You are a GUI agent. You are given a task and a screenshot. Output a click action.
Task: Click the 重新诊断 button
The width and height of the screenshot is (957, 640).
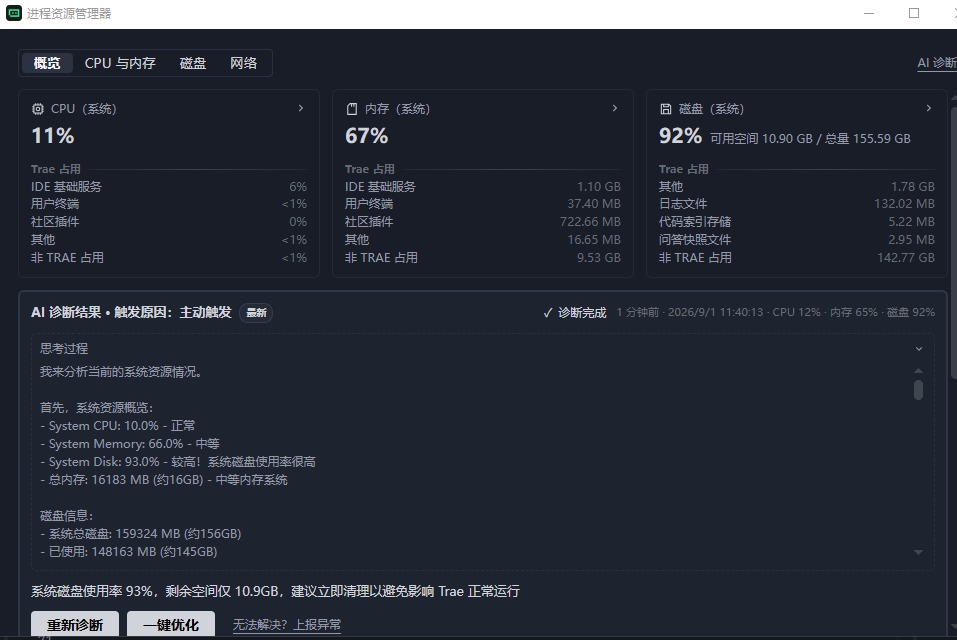pos(75,624)
